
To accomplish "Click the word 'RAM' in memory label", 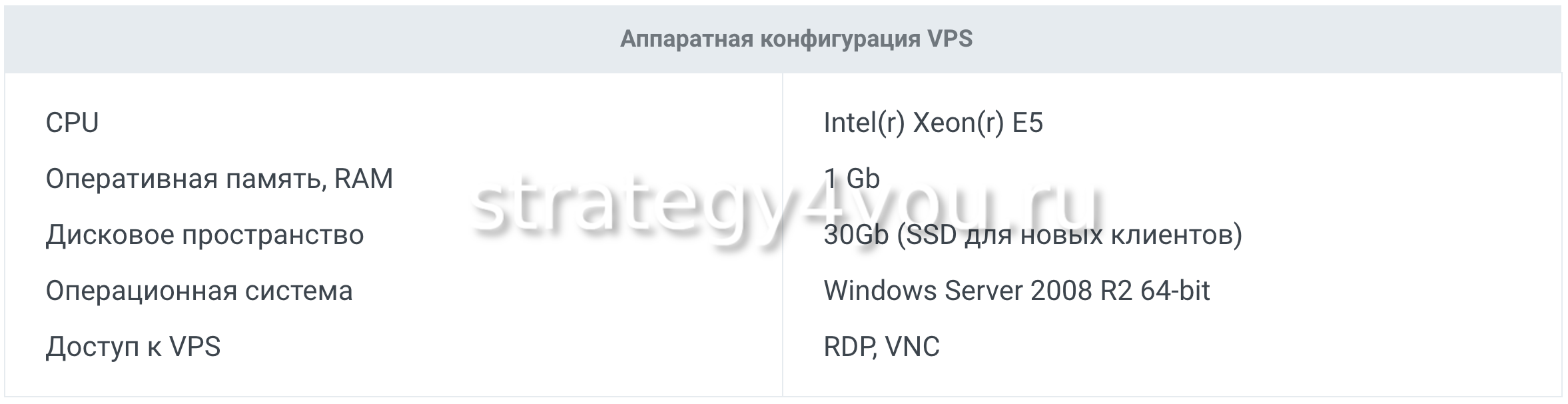I will [x=363, y=179].
